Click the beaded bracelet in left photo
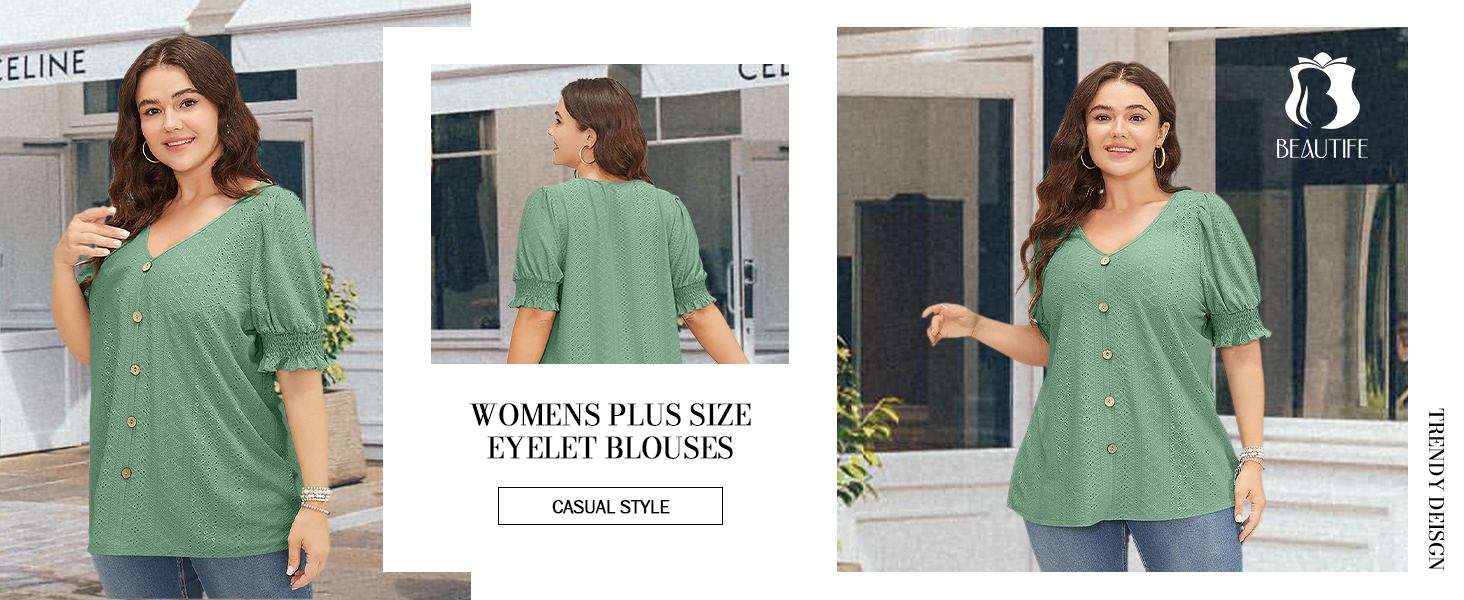Viewport: 1464px width, 600px height. (316, 500)
